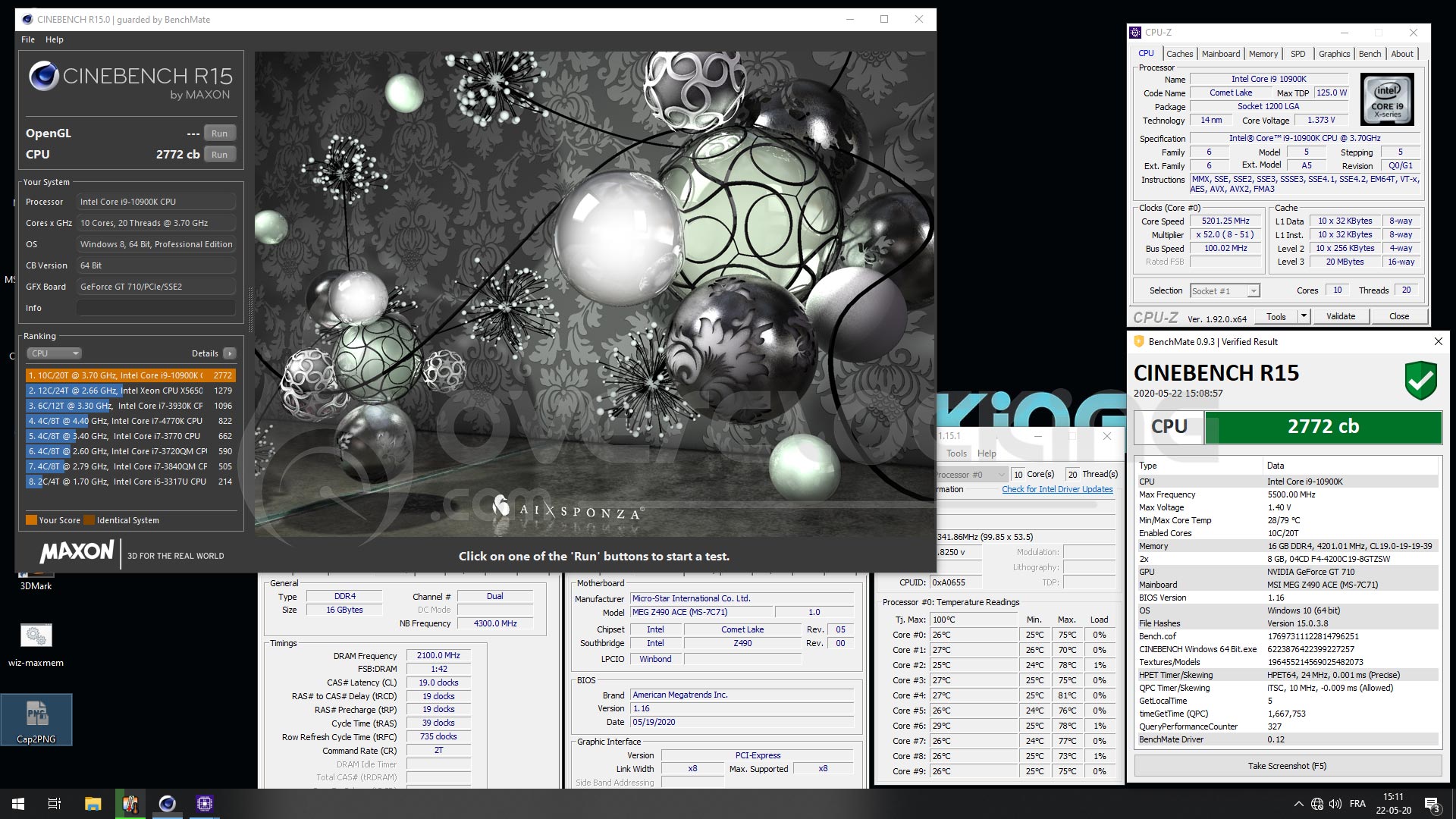
Task: Click the FRA language indicator
Action: (x=1357, y=804)
